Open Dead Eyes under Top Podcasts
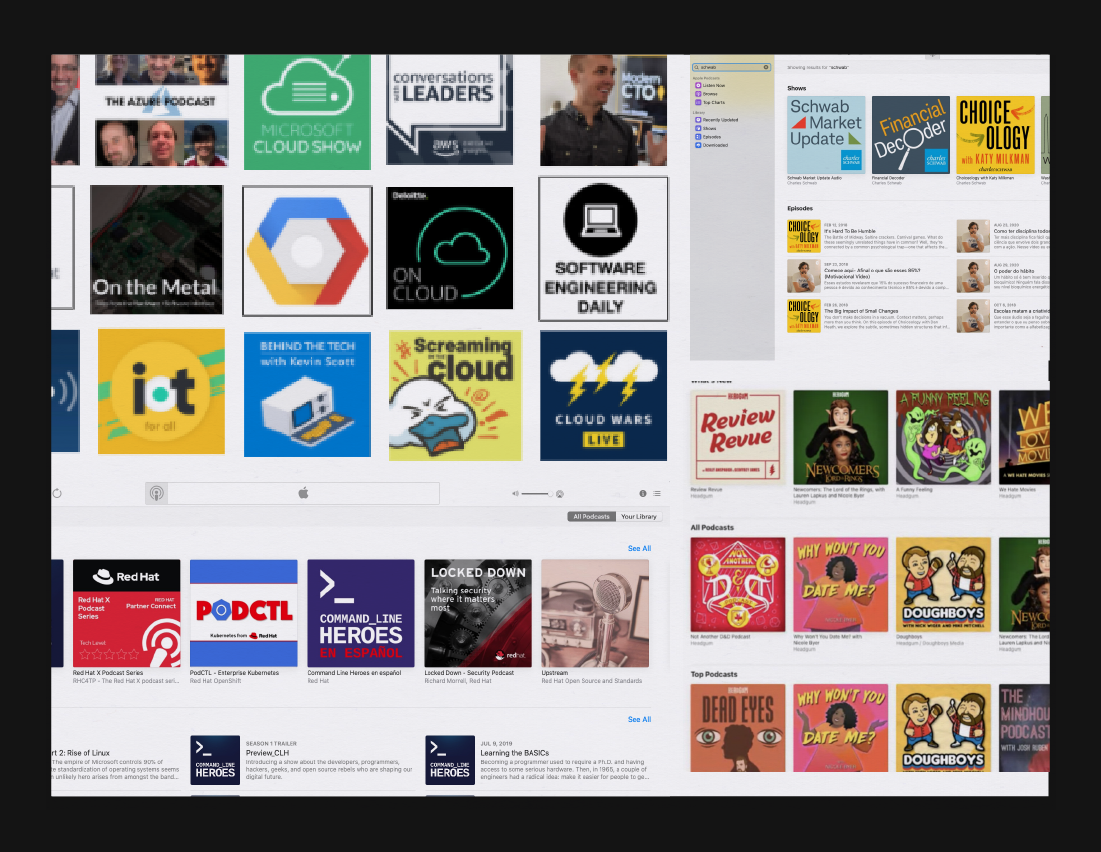This screenshot has width=1101, height=852. click(737, 728)
